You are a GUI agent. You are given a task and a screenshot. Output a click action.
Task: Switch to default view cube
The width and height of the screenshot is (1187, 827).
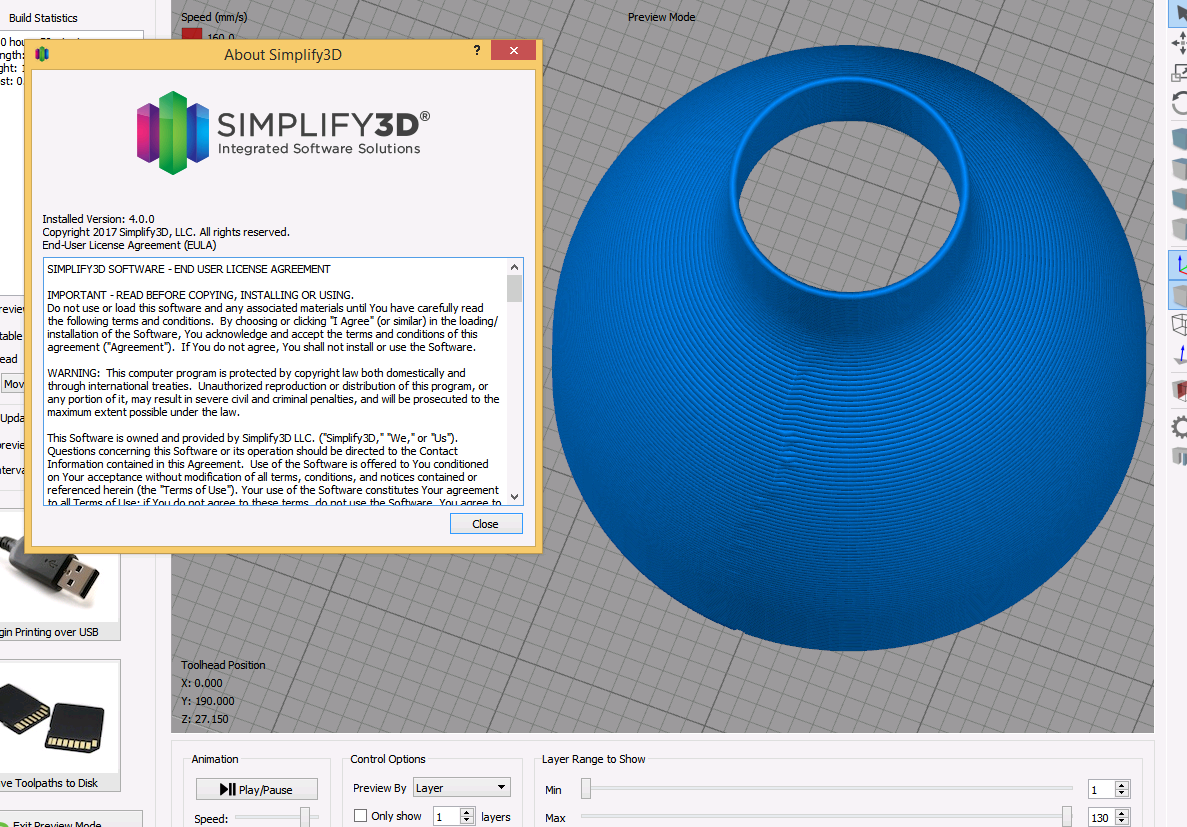(1179, 139)
